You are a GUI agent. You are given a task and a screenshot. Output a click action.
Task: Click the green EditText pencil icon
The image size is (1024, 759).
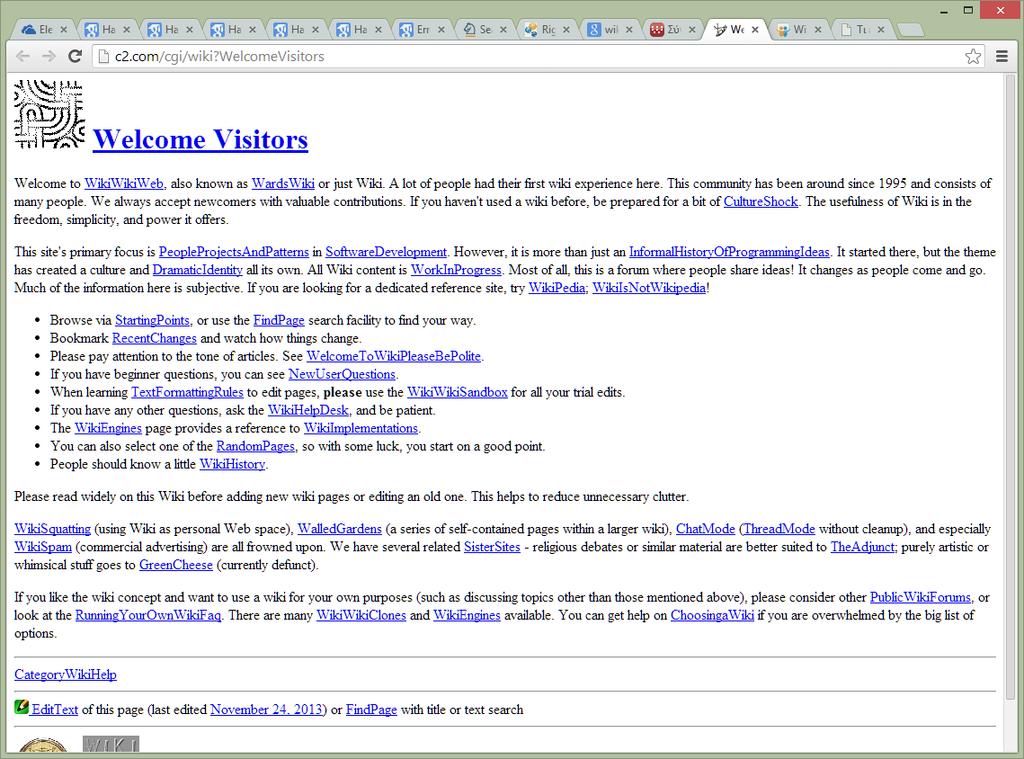tap(22, 707)
